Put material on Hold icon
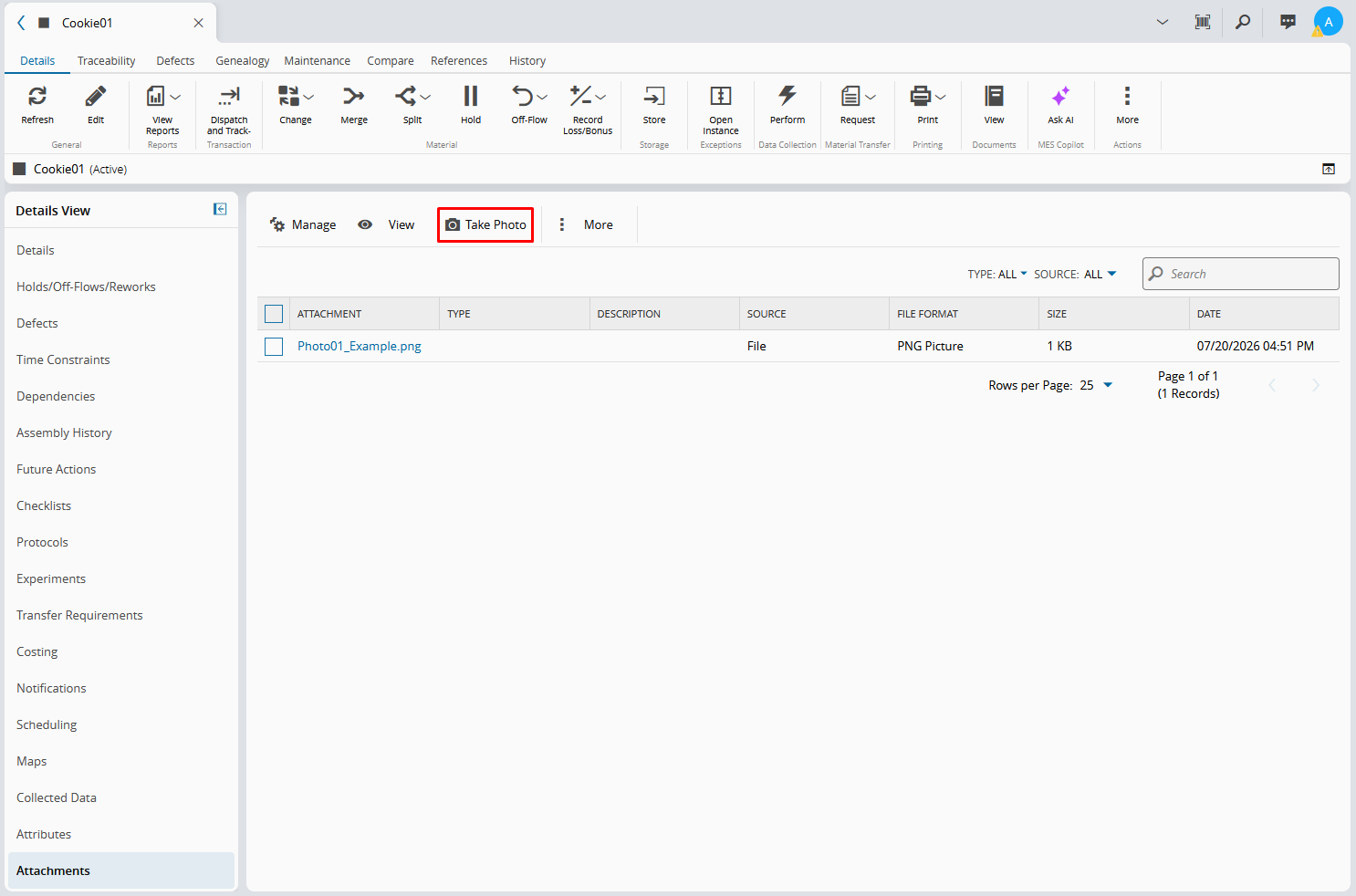Image resolution: width=1356 pixels, height=896 pixels. (x=471, y=96)
